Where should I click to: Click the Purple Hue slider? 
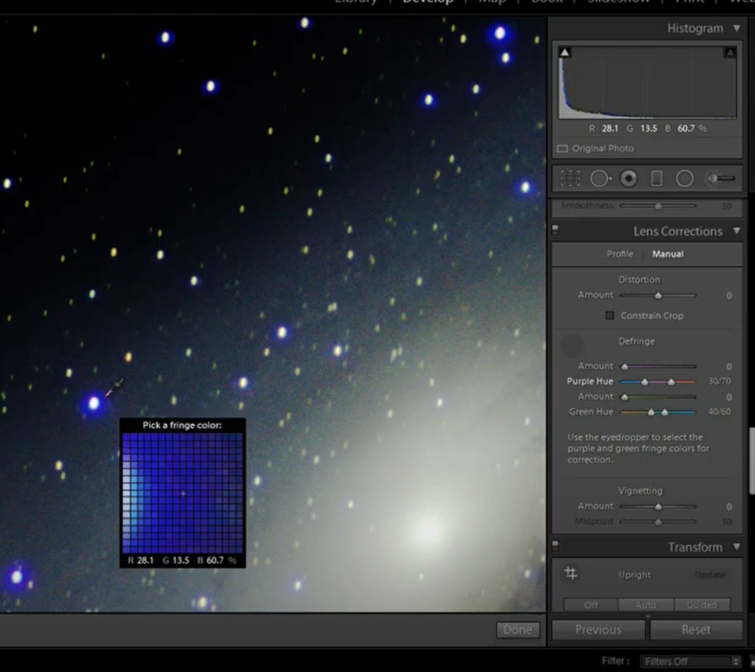tap(657, 382)
